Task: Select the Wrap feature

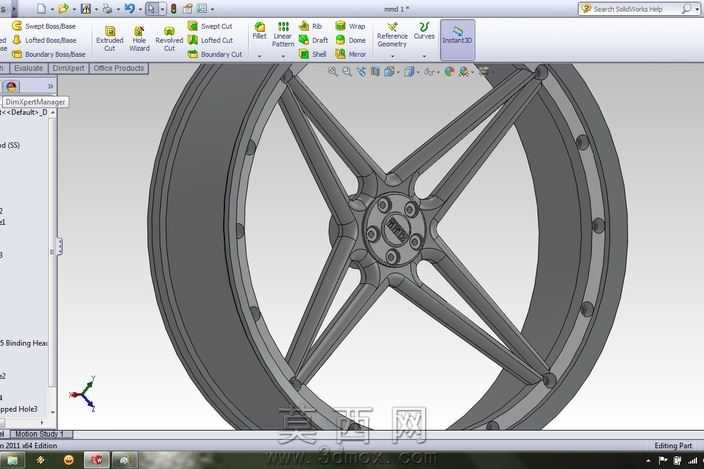Action: pos(350,26)
